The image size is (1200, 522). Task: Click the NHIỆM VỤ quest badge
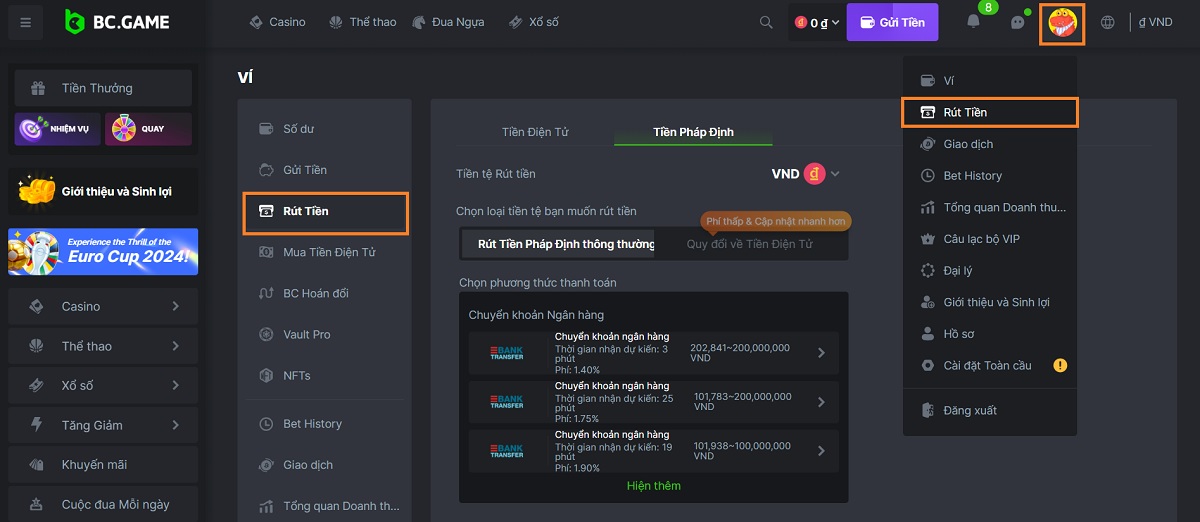click(x=57, y=129)
